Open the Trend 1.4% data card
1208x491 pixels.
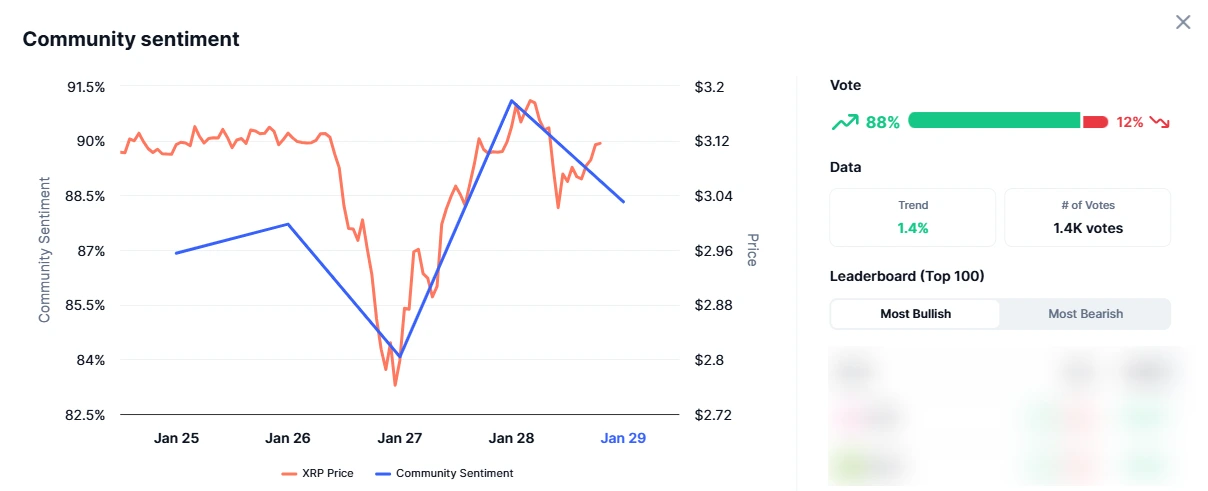coord(913,217)
